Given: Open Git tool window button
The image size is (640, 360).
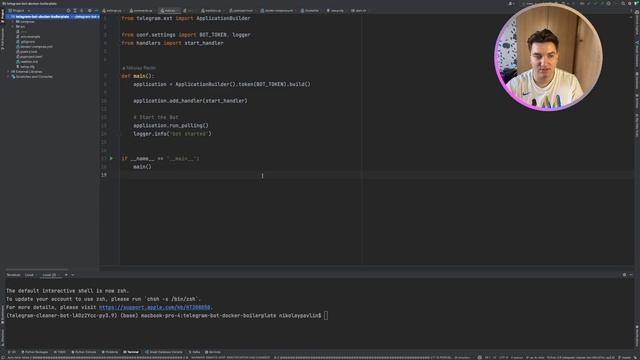Looking at the screenshot, I should point(12,352).
